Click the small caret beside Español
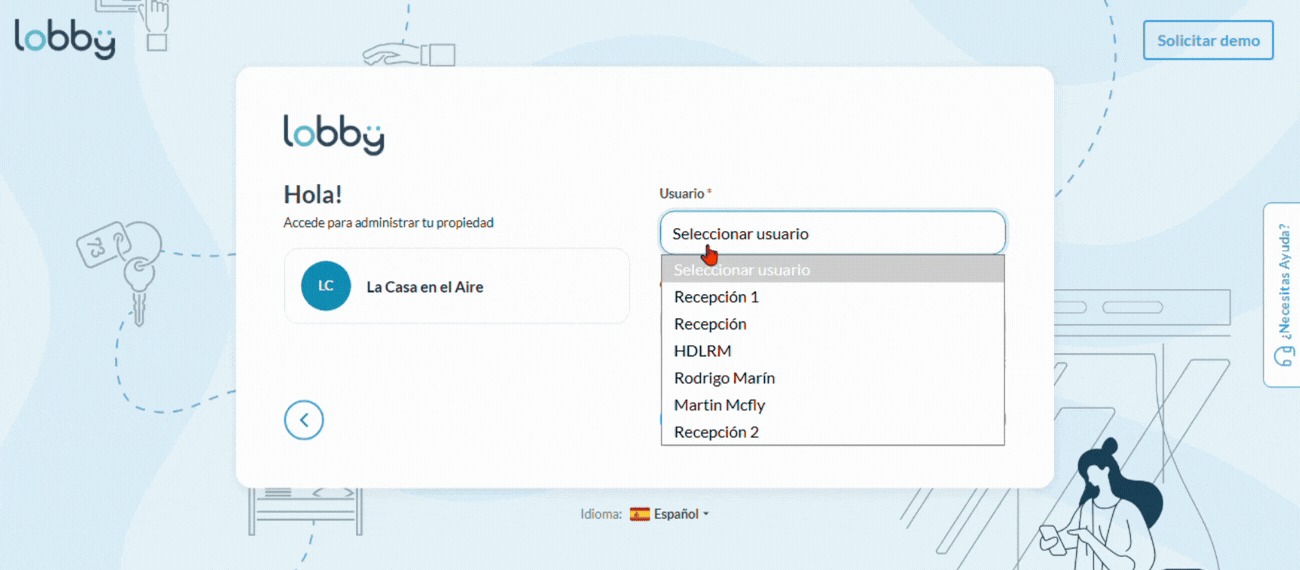1300x570 pixels. 706,514
